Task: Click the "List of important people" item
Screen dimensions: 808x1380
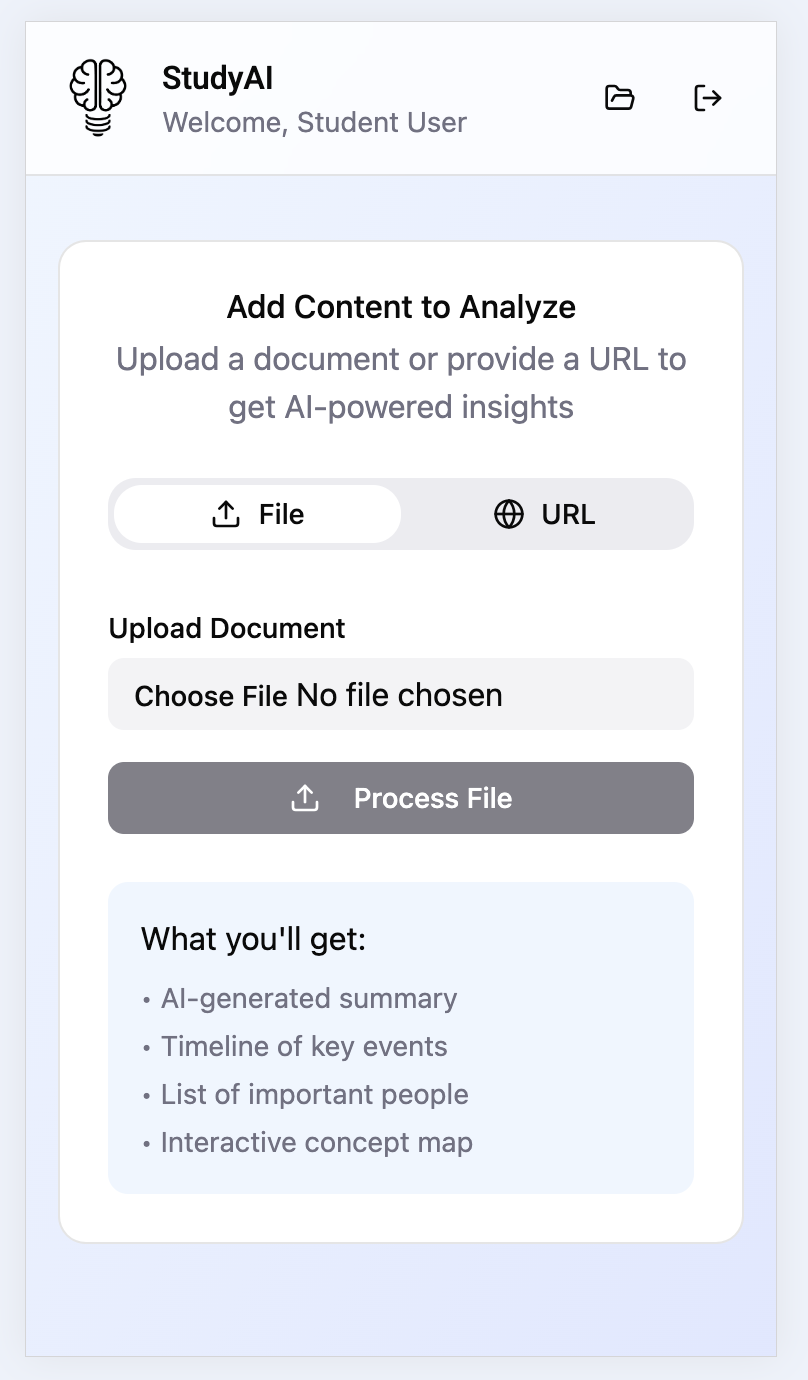Action: pos(314,1094)
